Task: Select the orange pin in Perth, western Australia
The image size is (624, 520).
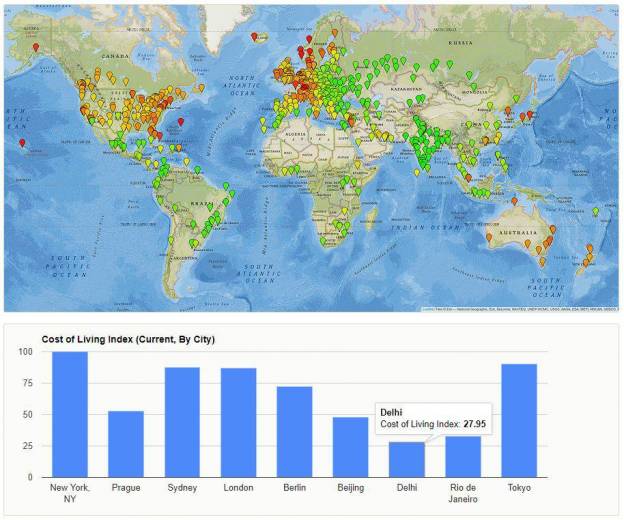Action: [x=489, y=237]
